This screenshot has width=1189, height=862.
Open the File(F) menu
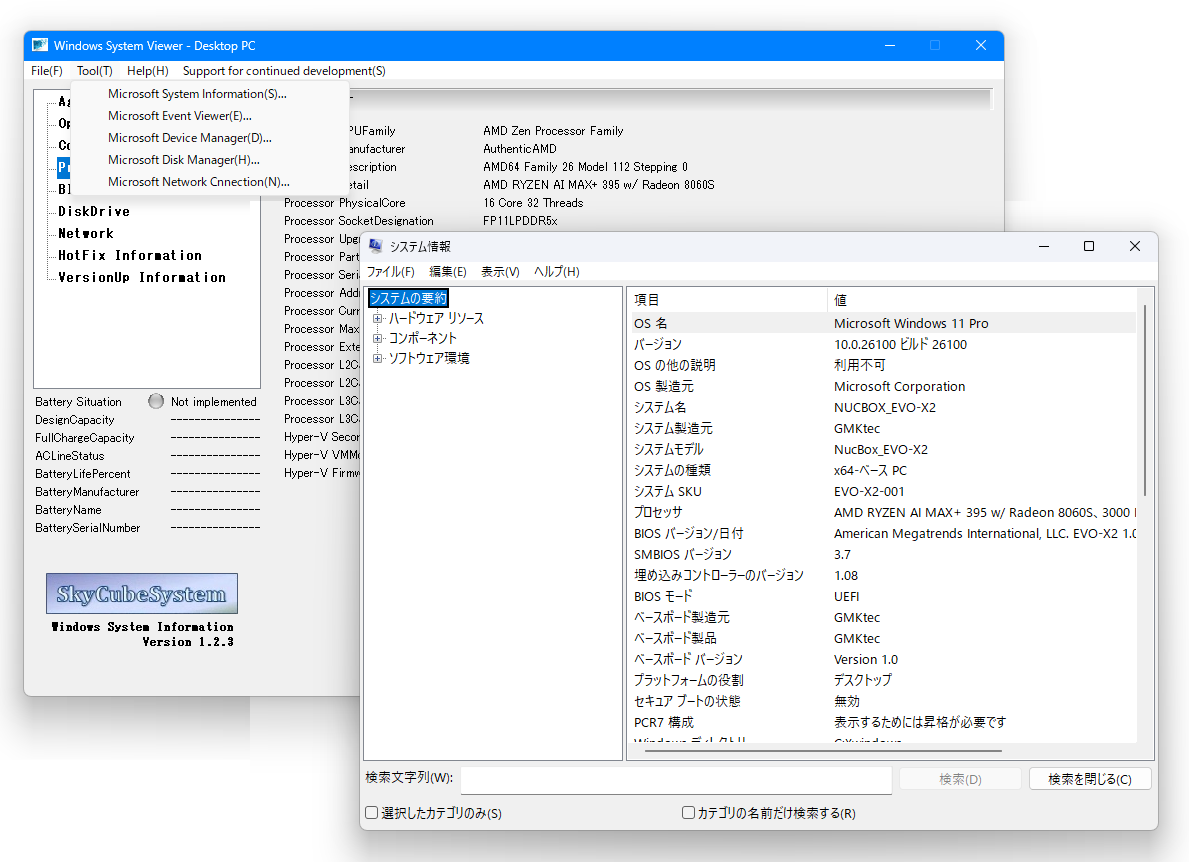pyautogui.click(x=46, y=70)
